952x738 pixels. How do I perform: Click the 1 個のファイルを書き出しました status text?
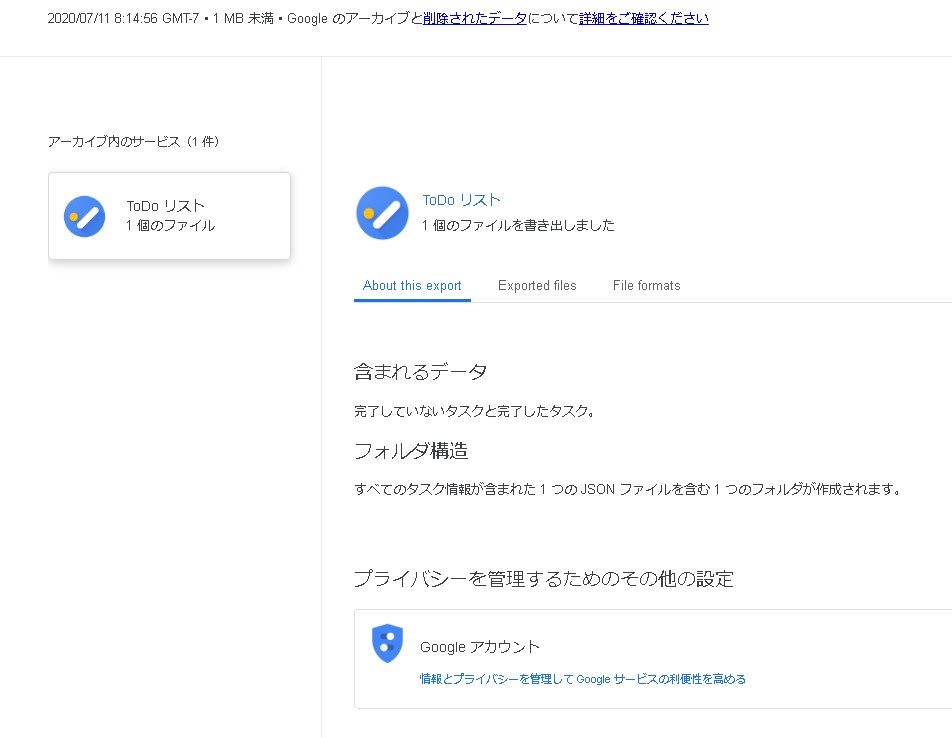point(518,225)
